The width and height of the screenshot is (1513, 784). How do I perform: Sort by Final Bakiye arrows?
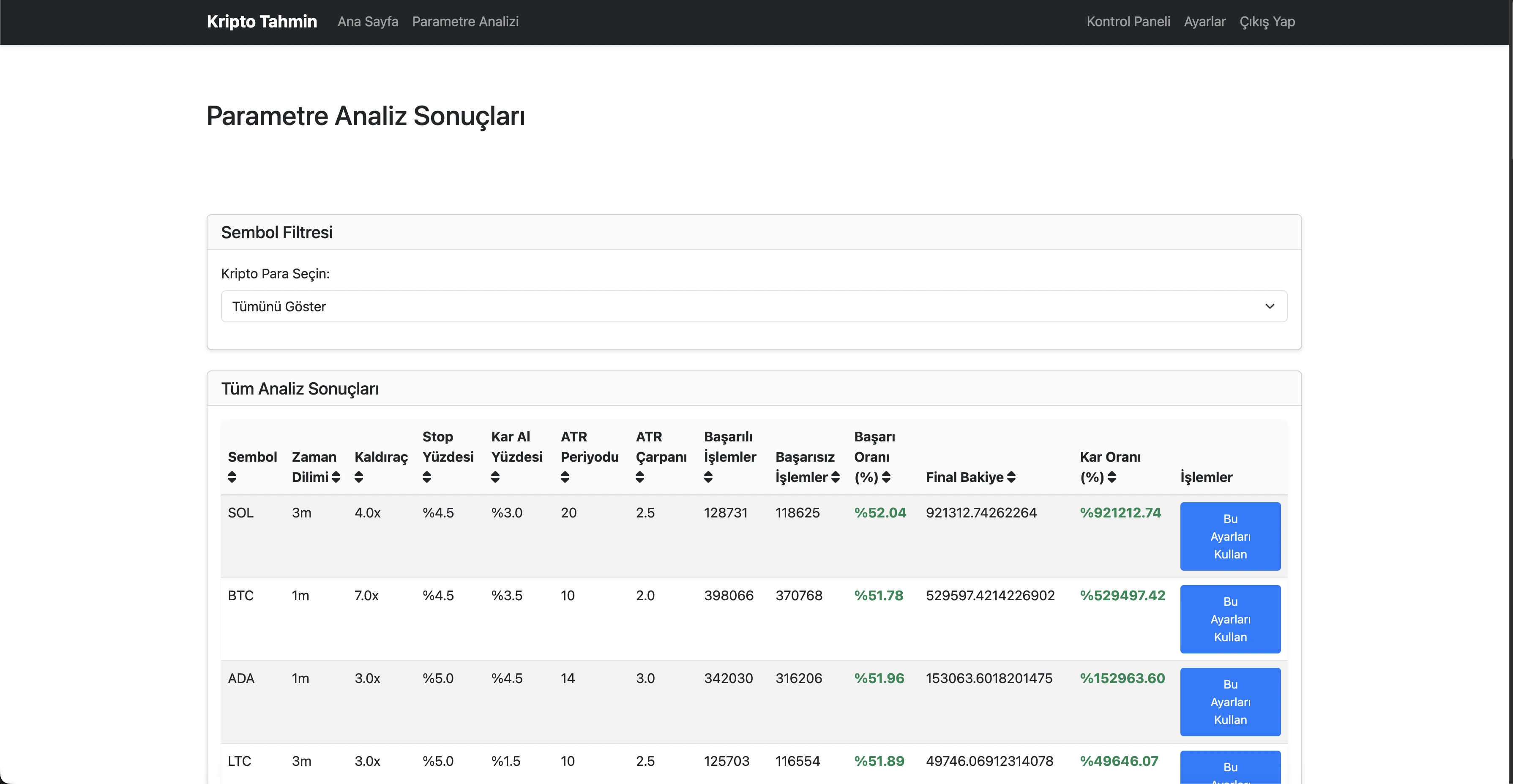(1011, 477)
